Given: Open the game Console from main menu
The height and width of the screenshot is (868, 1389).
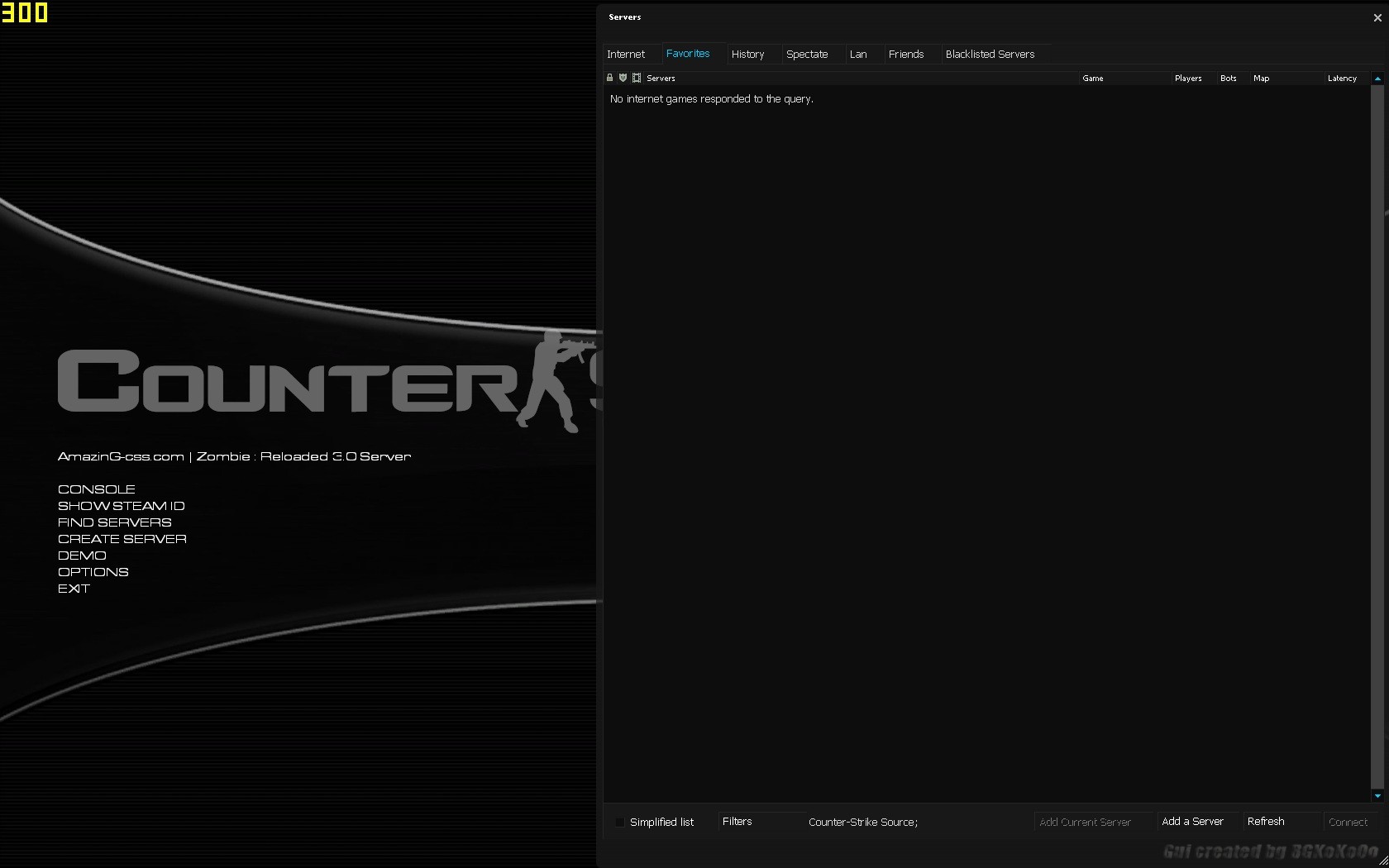Looking at the screenshot, I should pyautogui.click(x=96, y=489).
